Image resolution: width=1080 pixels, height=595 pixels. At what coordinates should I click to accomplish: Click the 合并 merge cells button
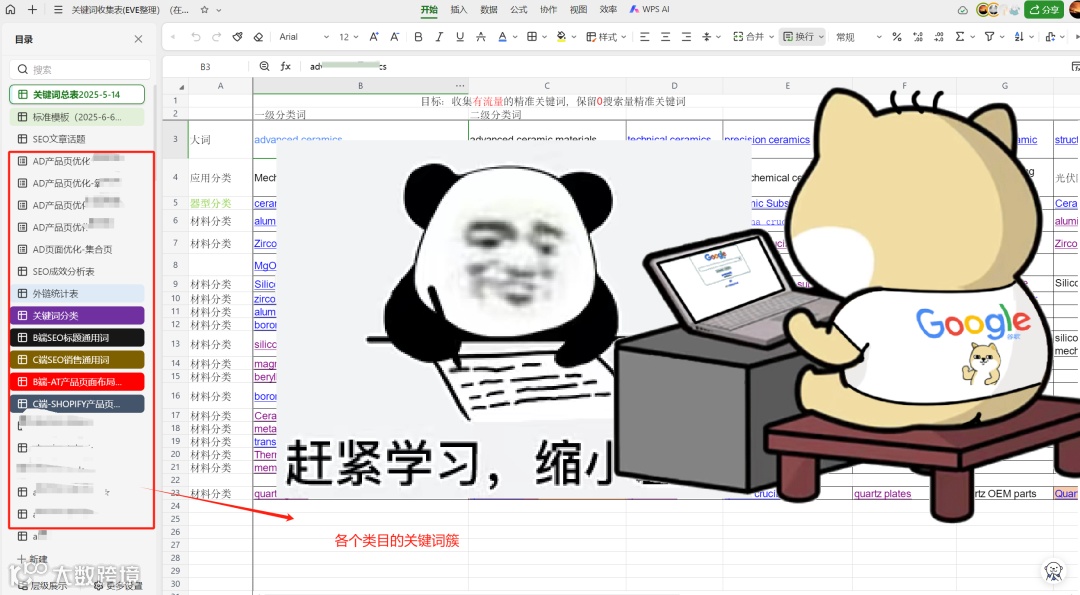click(x=749, y=36)
